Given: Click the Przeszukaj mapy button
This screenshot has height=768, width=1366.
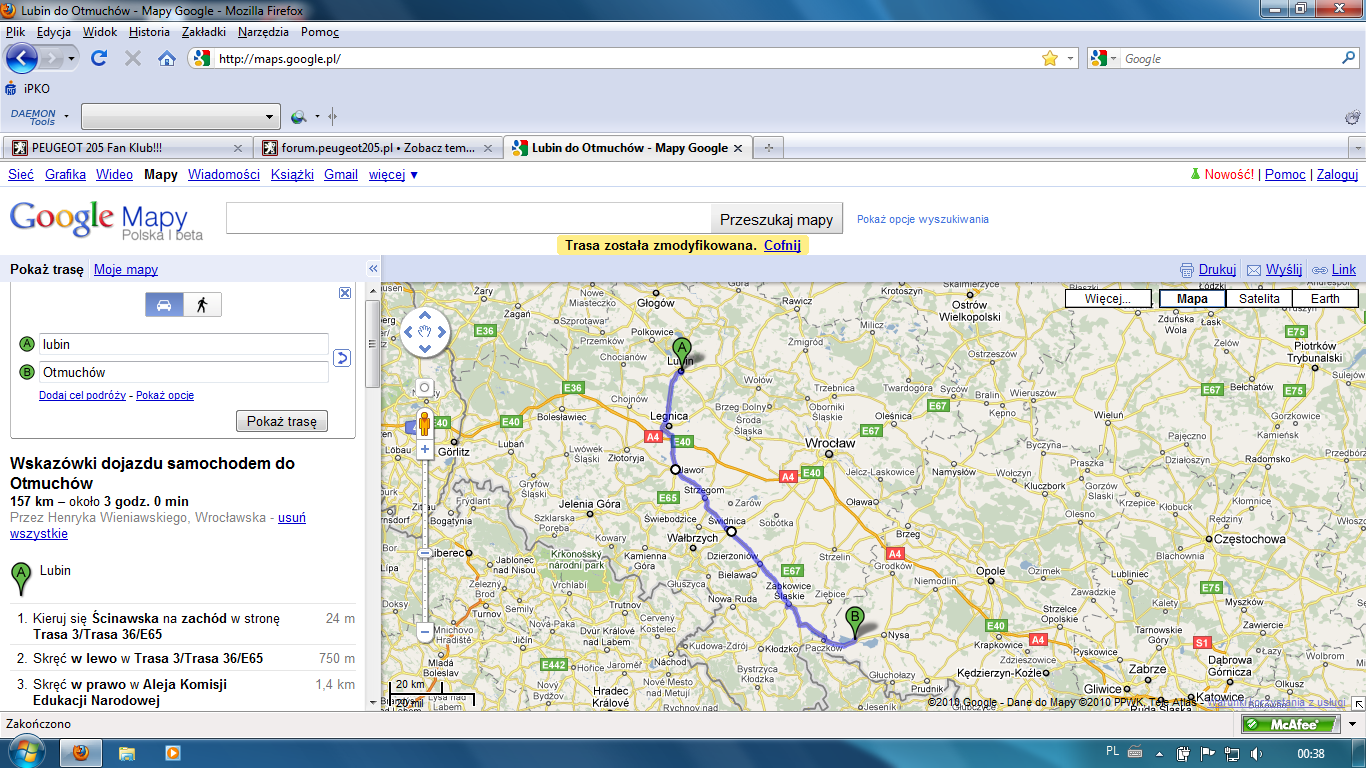Looking at the screenshot, I should [776, 220].
